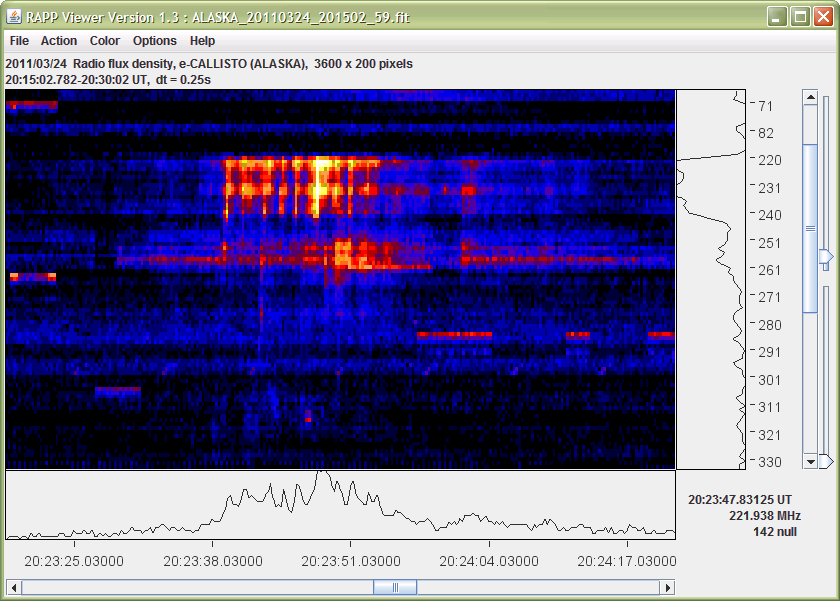840x601 pixels.
Task: Click vertical scrollbar up arrow
Action: 810,97
